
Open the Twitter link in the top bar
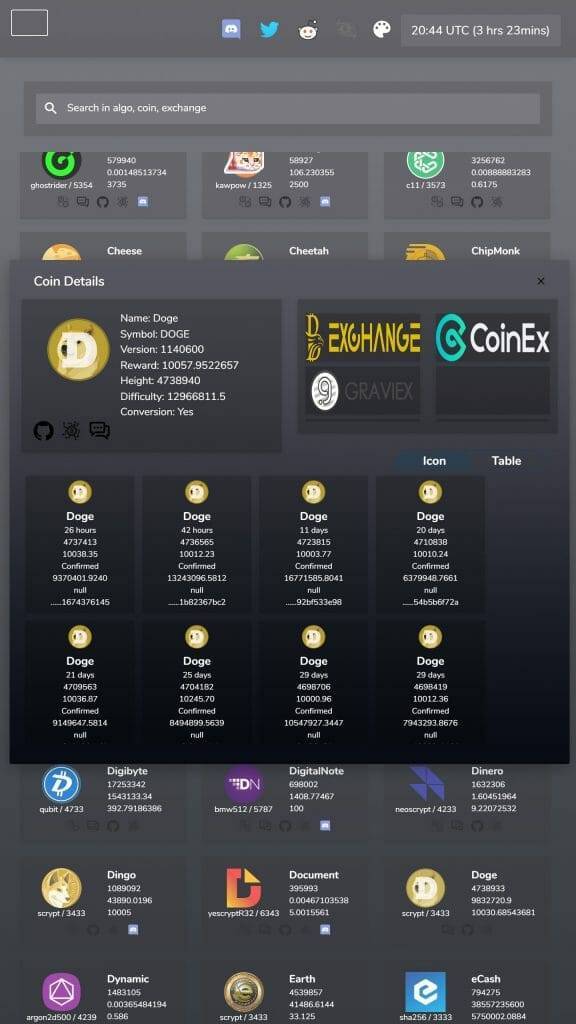coord(269,29)
